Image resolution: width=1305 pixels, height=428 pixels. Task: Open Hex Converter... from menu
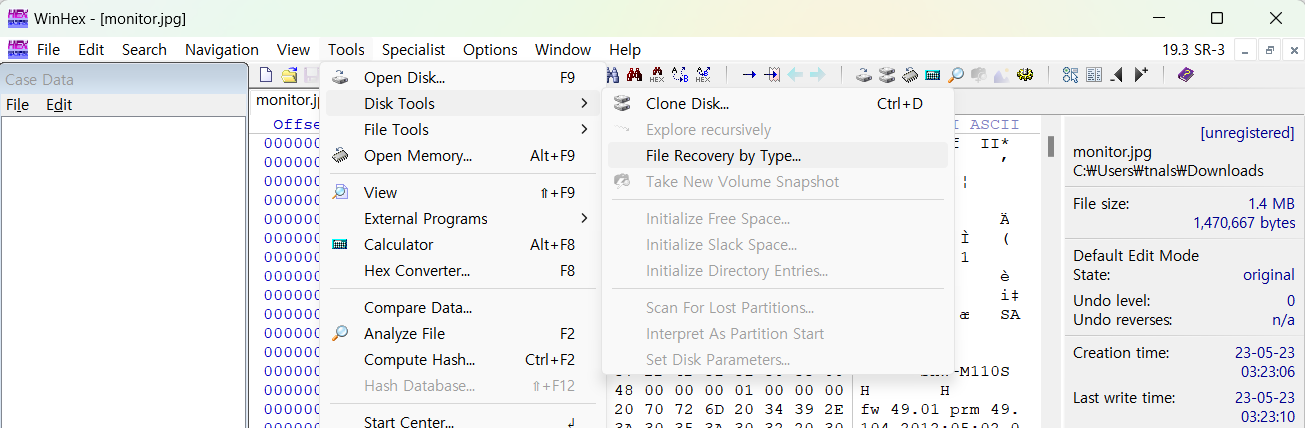(x=462, y=271)
